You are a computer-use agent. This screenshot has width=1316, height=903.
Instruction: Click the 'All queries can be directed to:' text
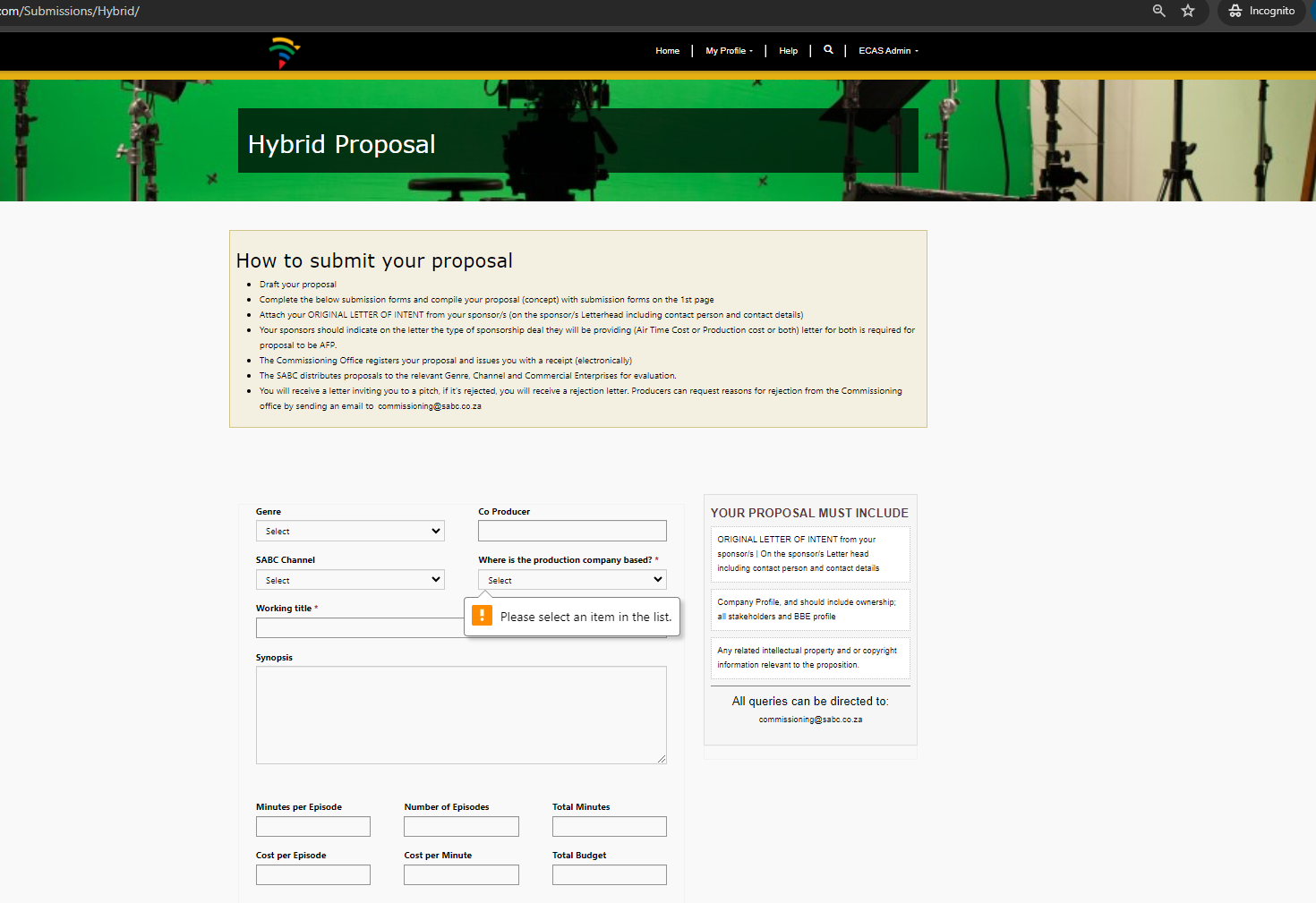point(810,702)
